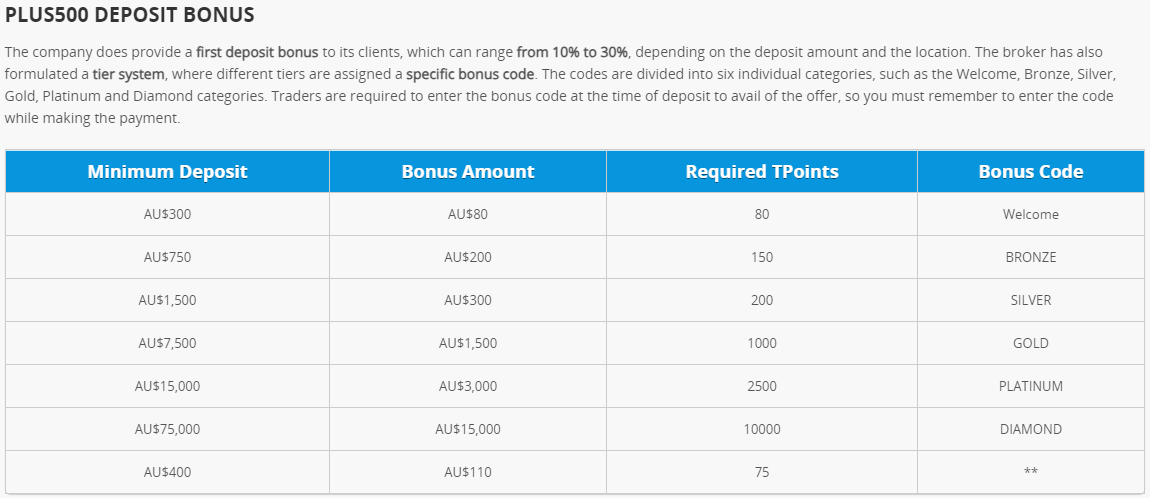The width and height of the screenshot is (1150, 498).
Task: Select the BRONZE bonus code cell
Action: coord(1031,257)
